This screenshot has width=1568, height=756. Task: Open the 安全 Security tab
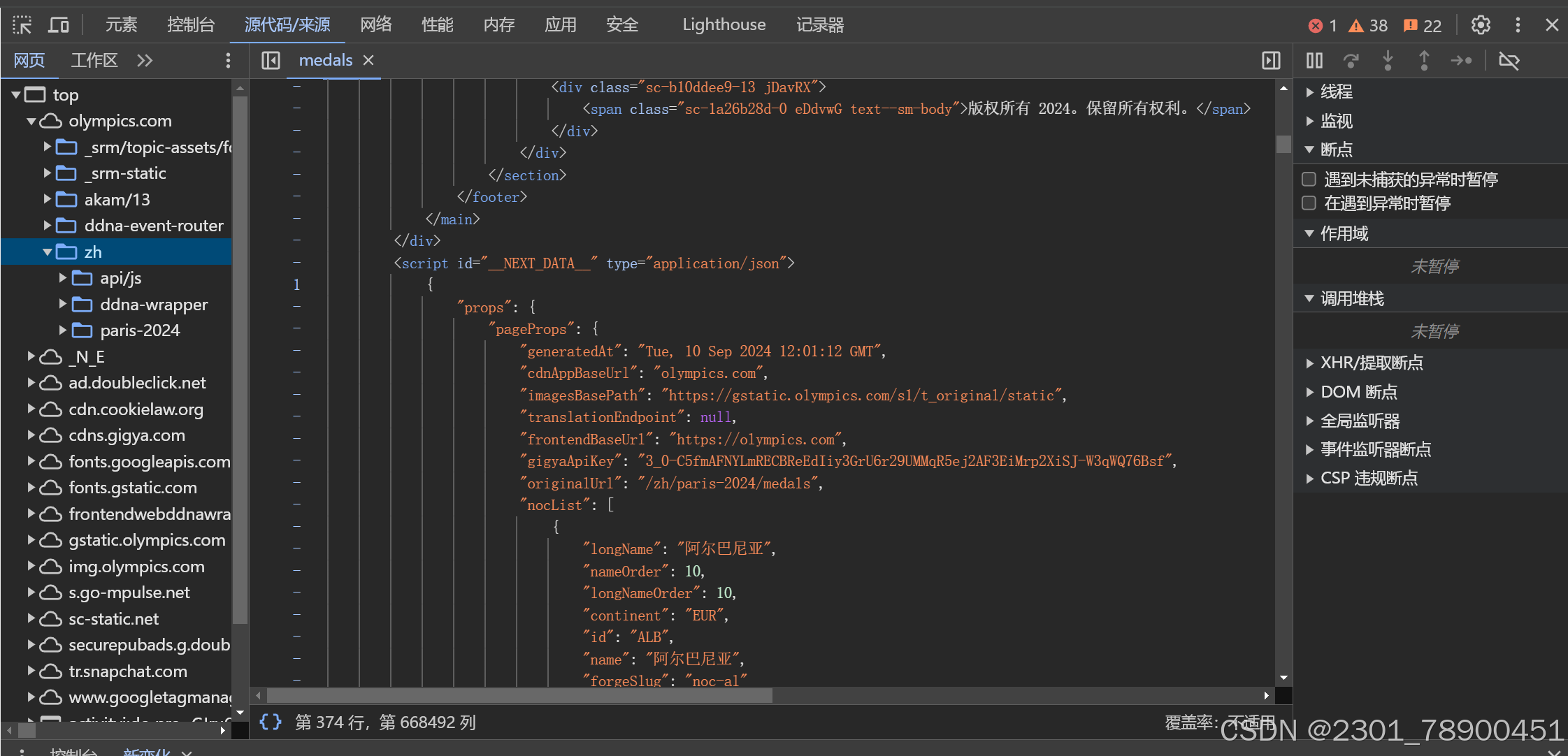point(622,25)
